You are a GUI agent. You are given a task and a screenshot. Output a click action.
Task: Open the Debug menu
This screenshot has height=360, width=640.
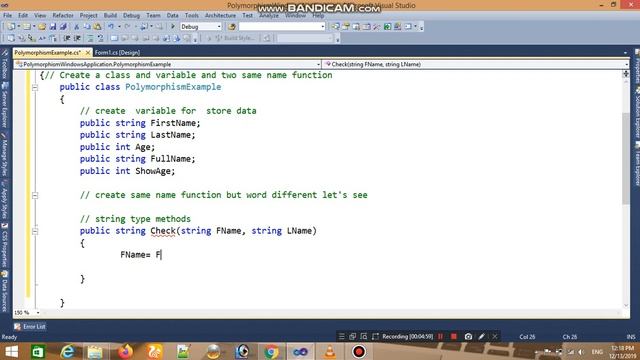pyautogui.click(x=131, y=15)
